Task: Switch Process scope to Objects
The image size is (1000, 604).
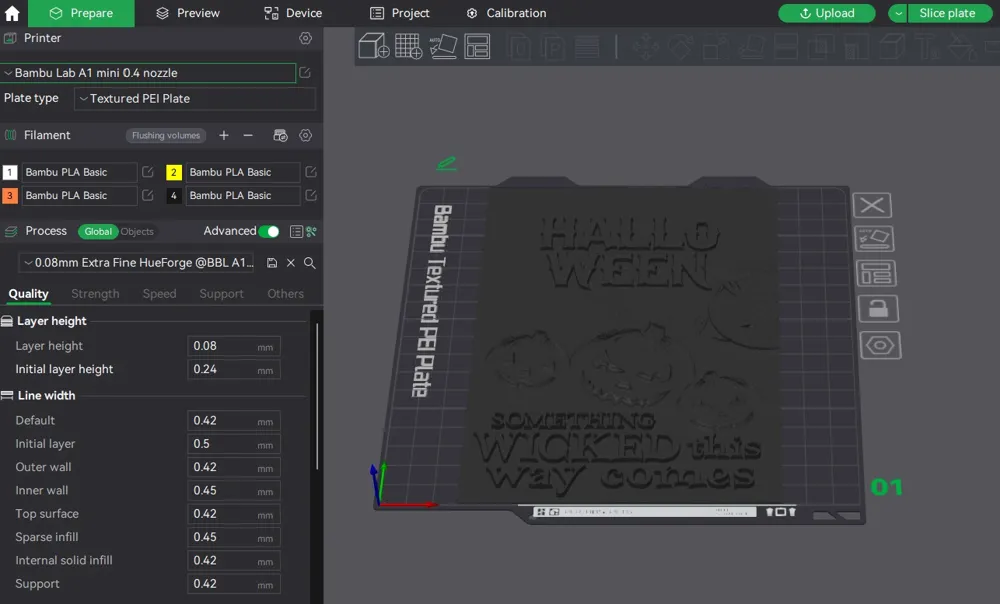Action: tap(137, 232)
